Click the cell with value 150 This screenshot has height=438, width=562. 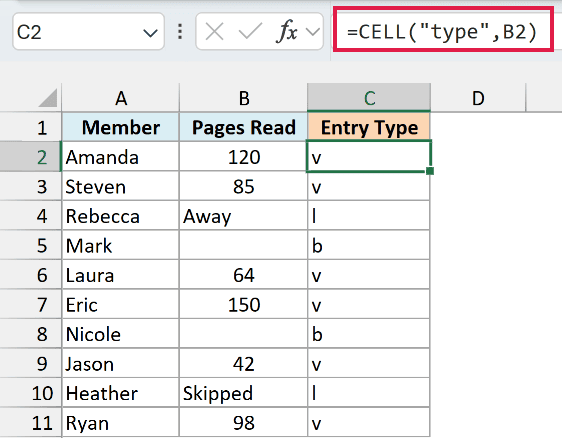(243, 304)
